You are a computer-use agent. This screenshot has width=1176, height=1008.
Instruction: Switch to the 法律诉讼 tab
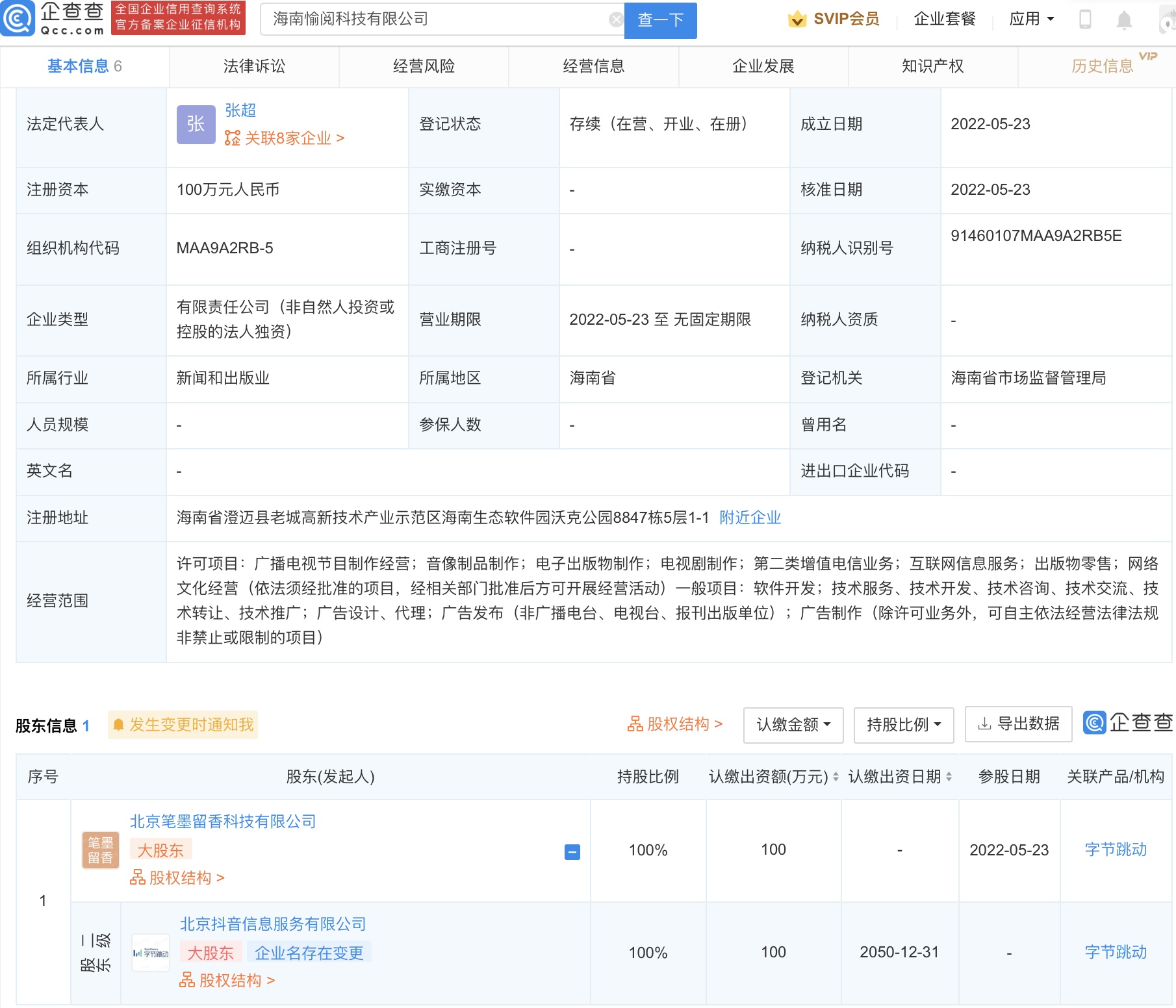point(254,66)
